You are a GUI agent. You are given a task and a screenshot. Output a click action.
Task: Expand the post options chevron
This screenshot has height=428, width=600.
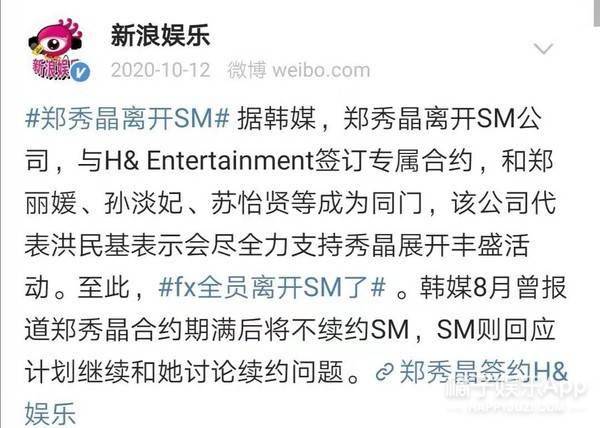[543, 49]
